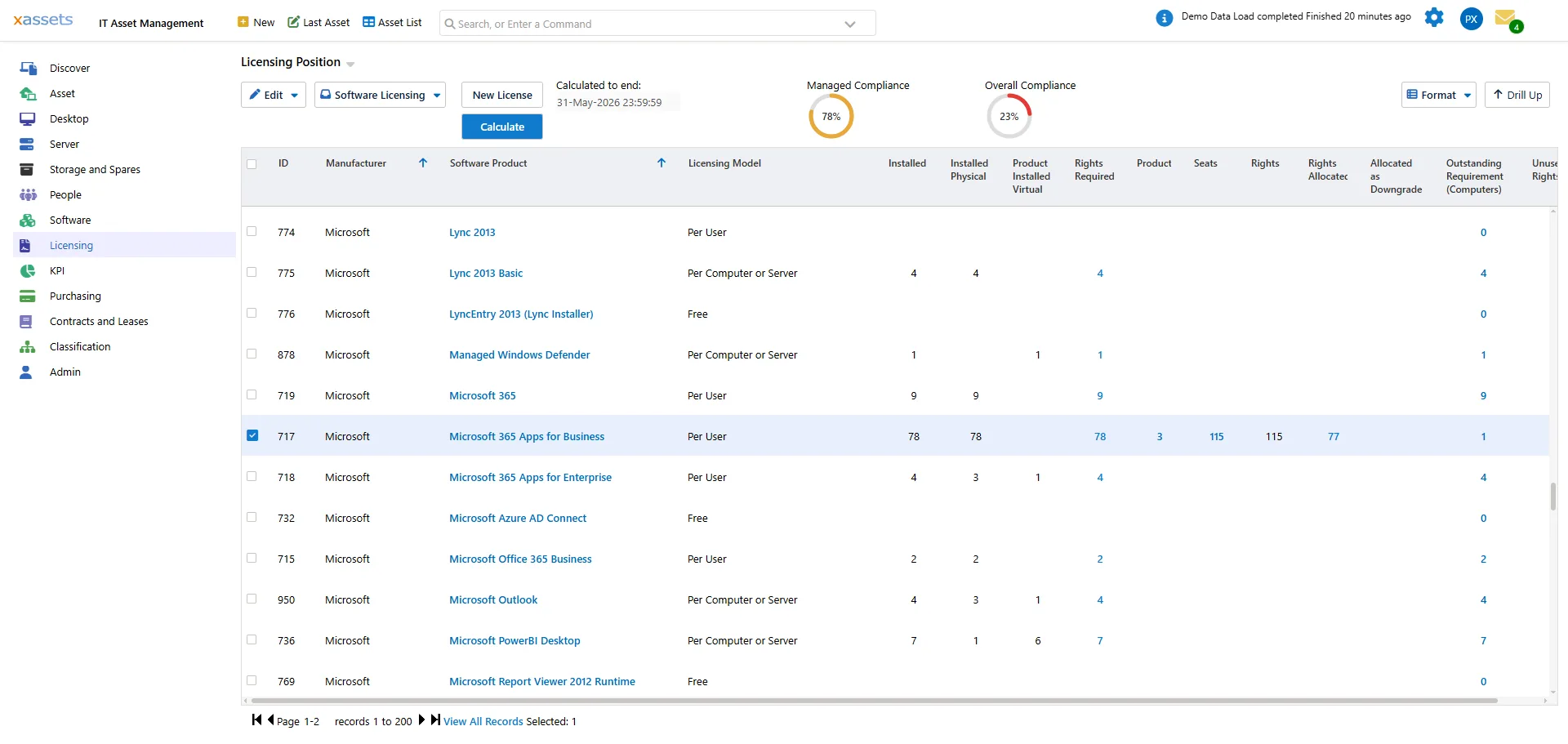Click the Managed Compliance 78% gauge

coord(831,117)
